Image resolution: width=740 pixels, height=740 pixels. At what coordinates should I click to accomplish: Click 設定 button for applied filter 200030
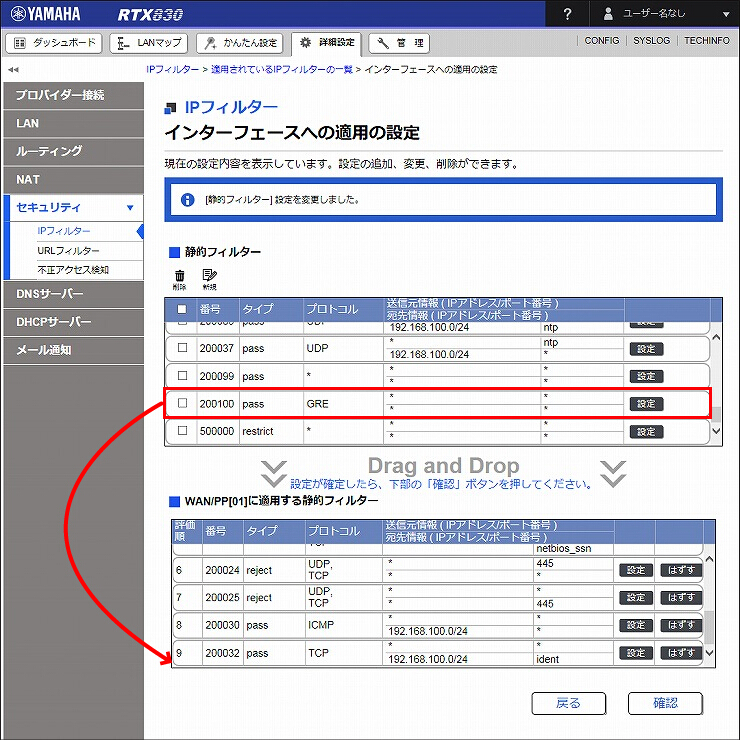point(636,625)
